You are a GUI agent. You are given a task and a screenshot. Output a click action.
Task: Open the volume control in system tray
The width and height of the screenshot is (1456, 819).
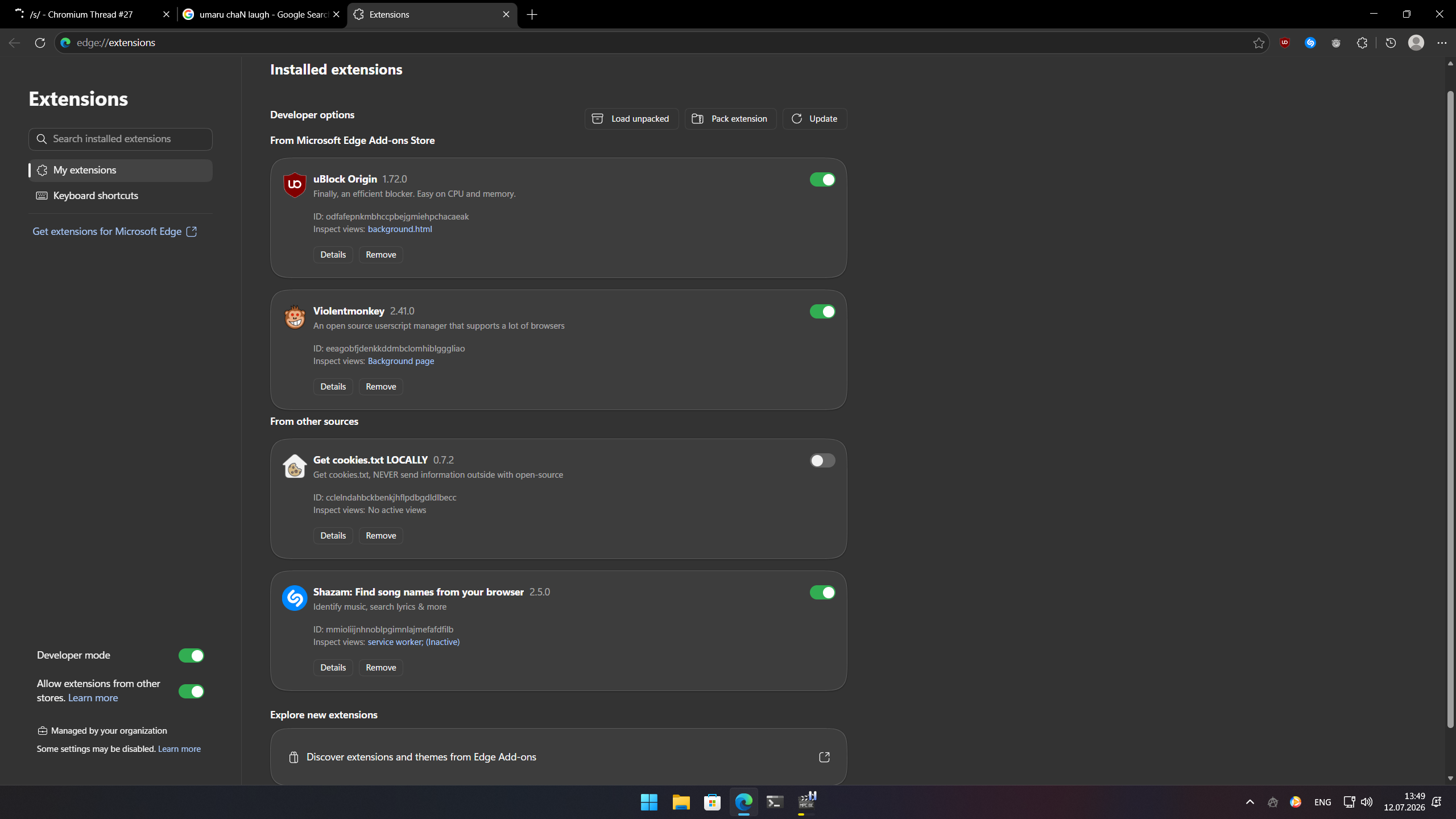tap(1367, 802)
